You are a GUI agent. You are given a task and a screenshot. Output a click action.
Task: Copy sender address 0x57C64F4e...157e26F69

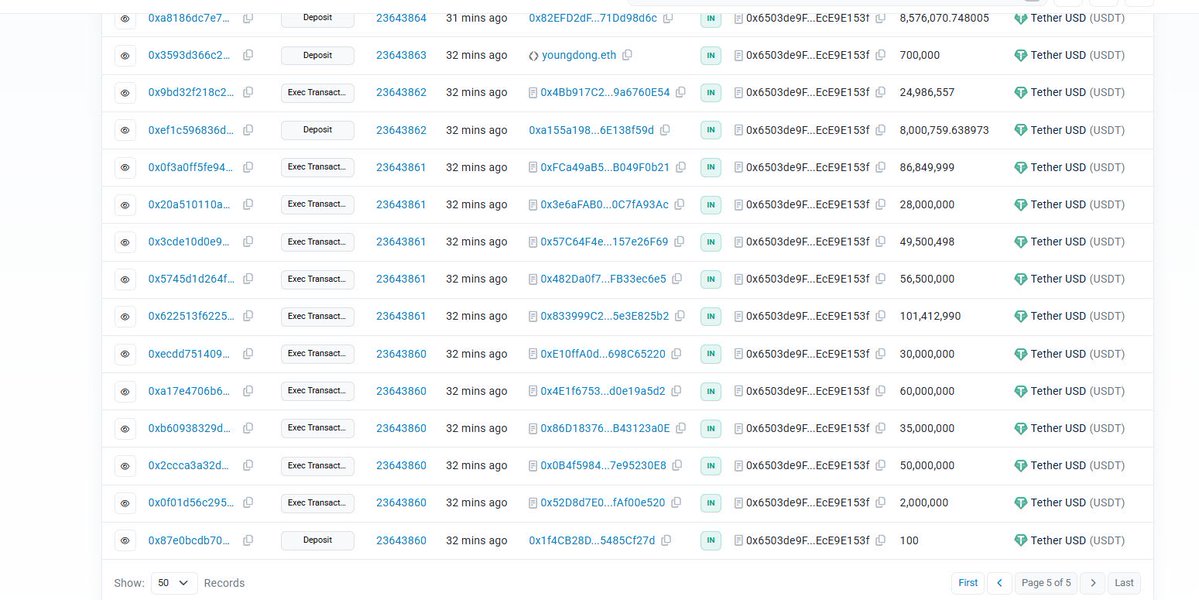(679, 242)
